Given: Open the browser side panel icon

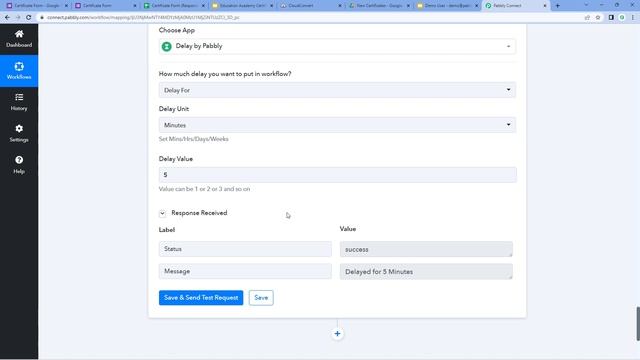Looking at the screenshot, I should 611,18.
